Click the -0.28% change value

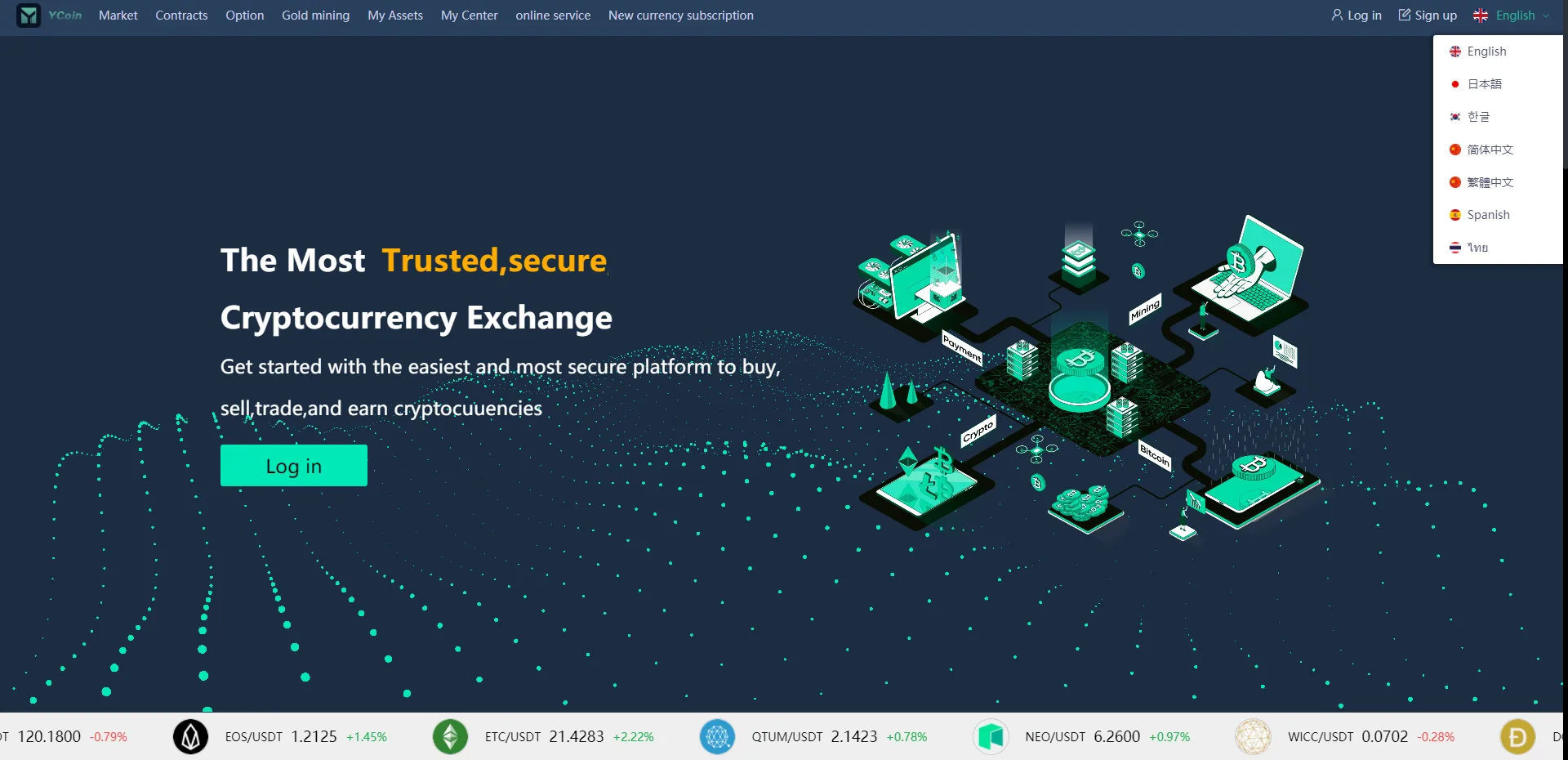pos(1436,737)
